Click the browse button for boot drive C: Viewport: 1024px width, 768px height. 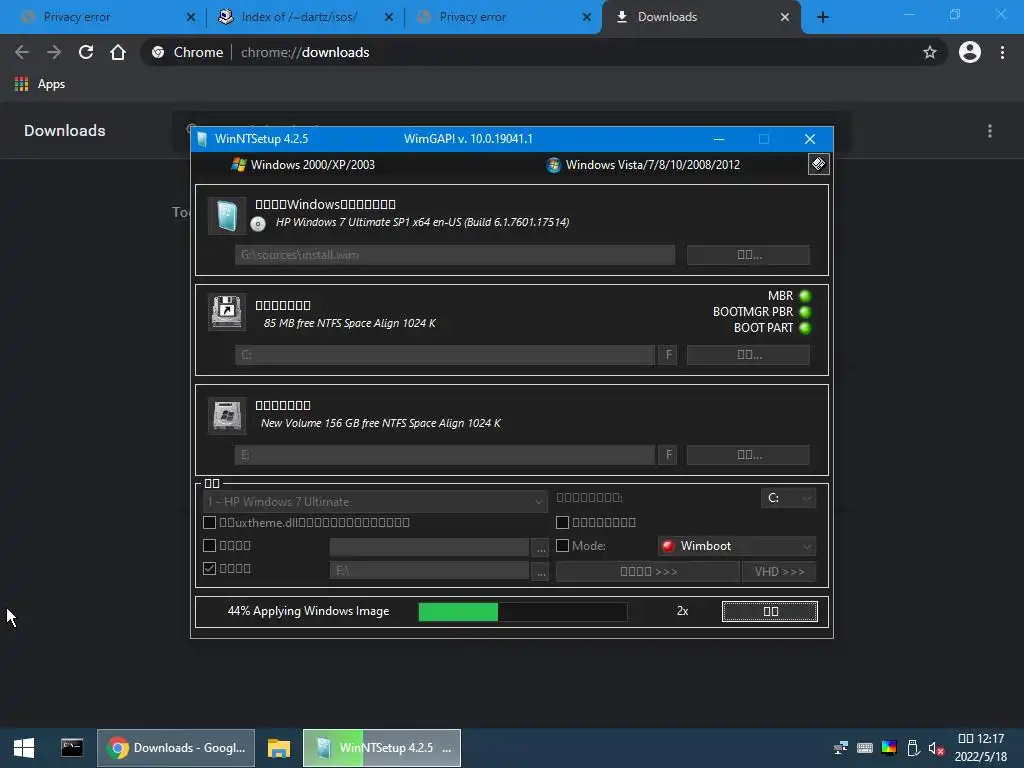748,355
